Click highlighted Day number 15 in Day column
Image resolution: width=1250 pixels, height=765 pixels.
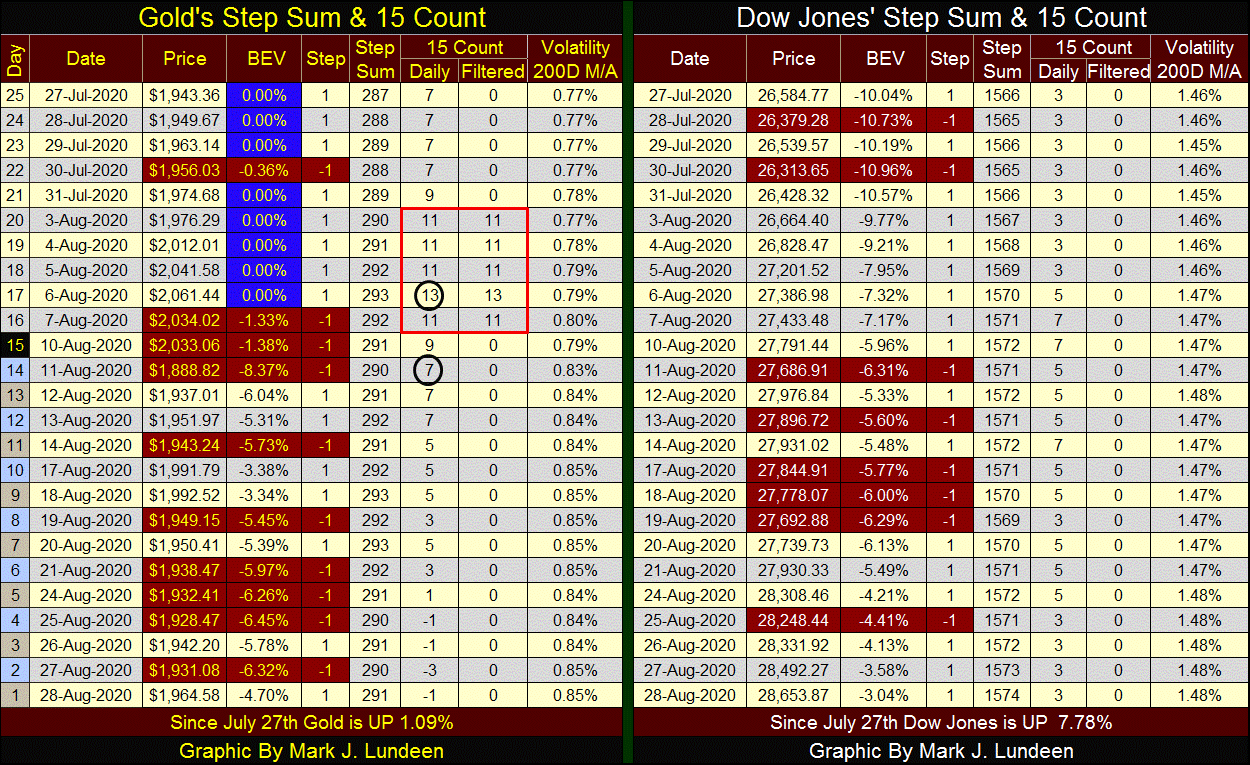coord(14,346)
